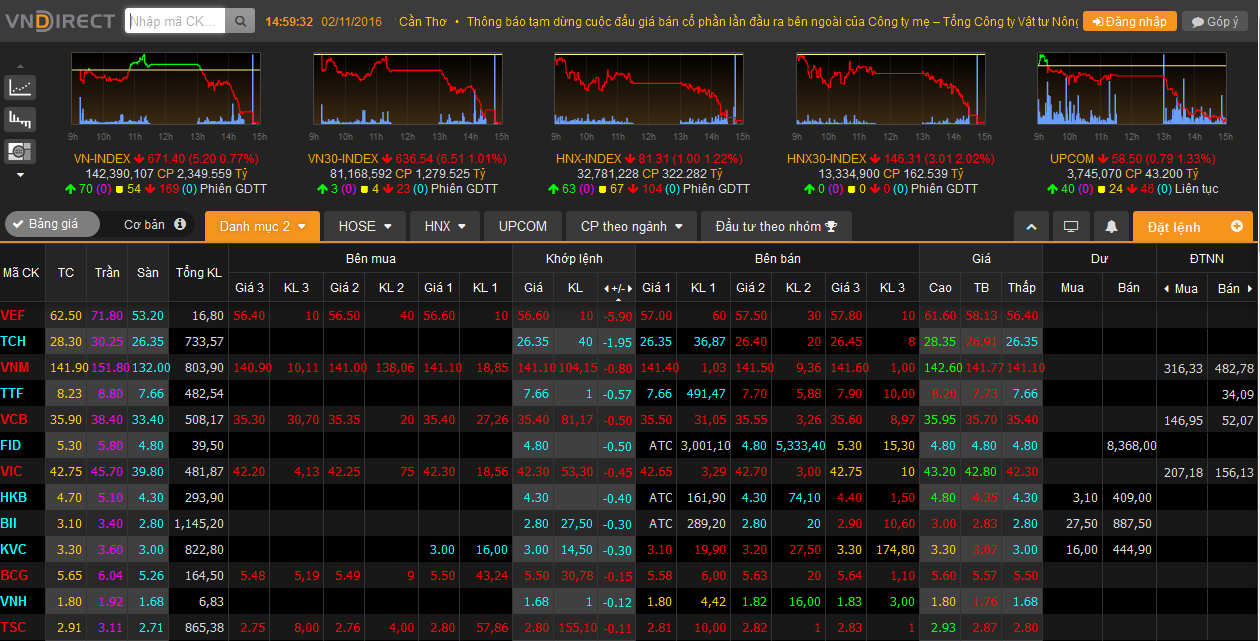The image size is (1260, 641).
Task: Open the UPCOM intraday chart
Action: (x=1133, y=90)
